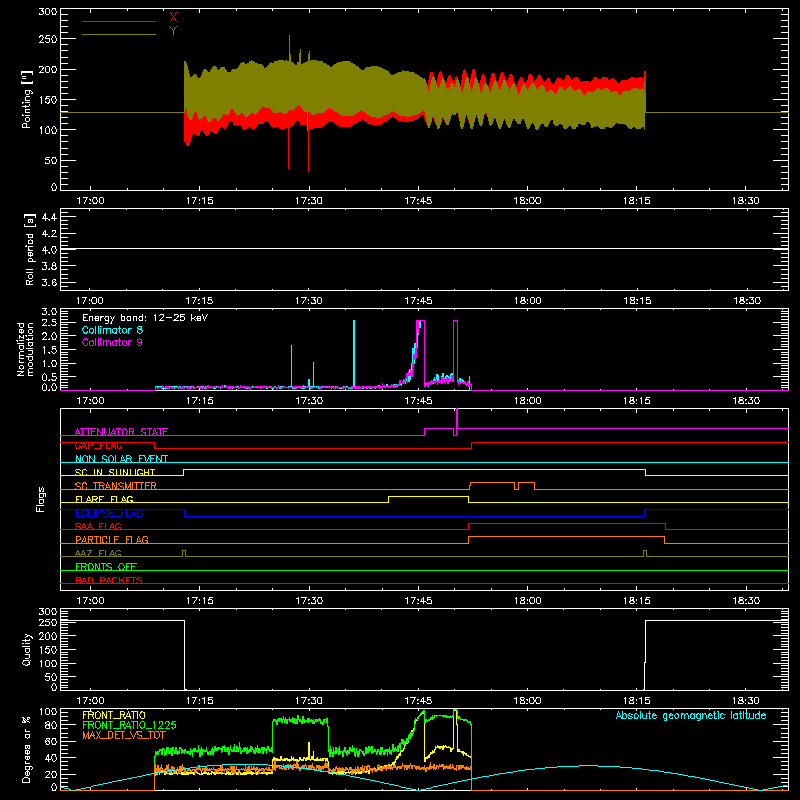Select the NON_SOLAR_EVENT flag label

pos(121,459)
